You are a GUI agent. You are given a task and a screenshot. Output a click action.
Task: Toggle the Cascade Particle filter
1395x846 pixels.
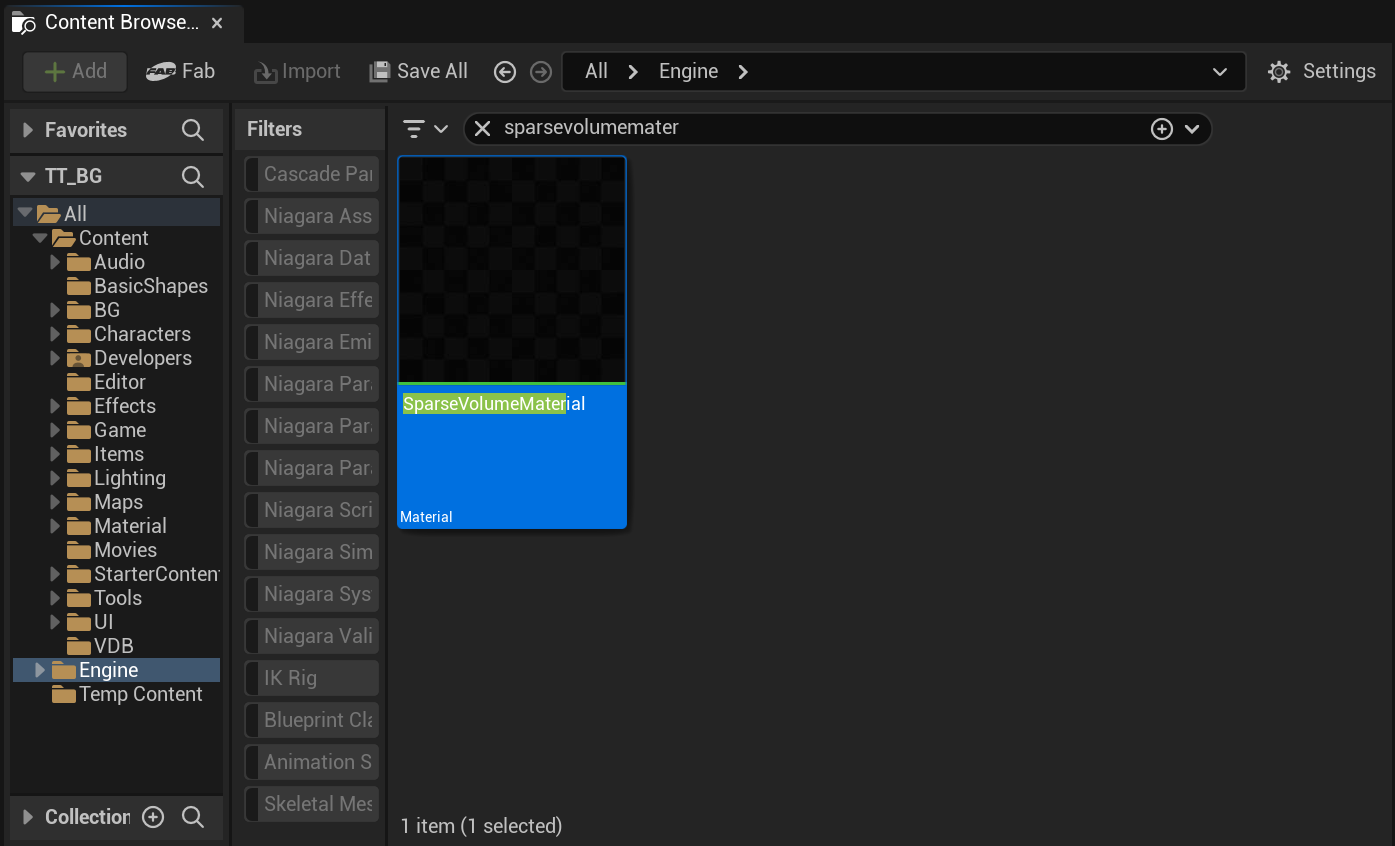(312, 174)
